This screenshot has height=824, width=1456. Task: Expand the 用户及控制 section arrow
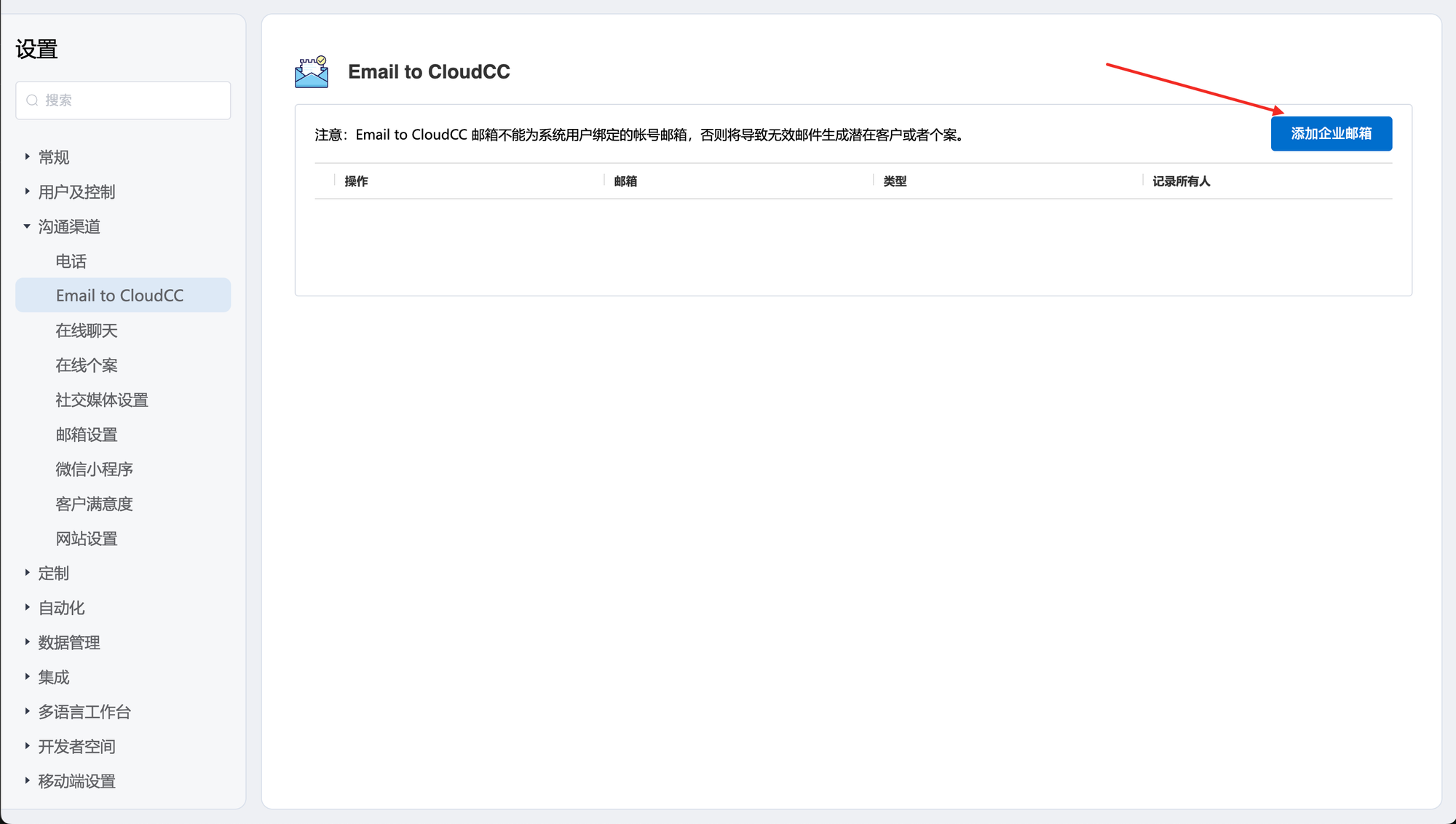point(27,191)
